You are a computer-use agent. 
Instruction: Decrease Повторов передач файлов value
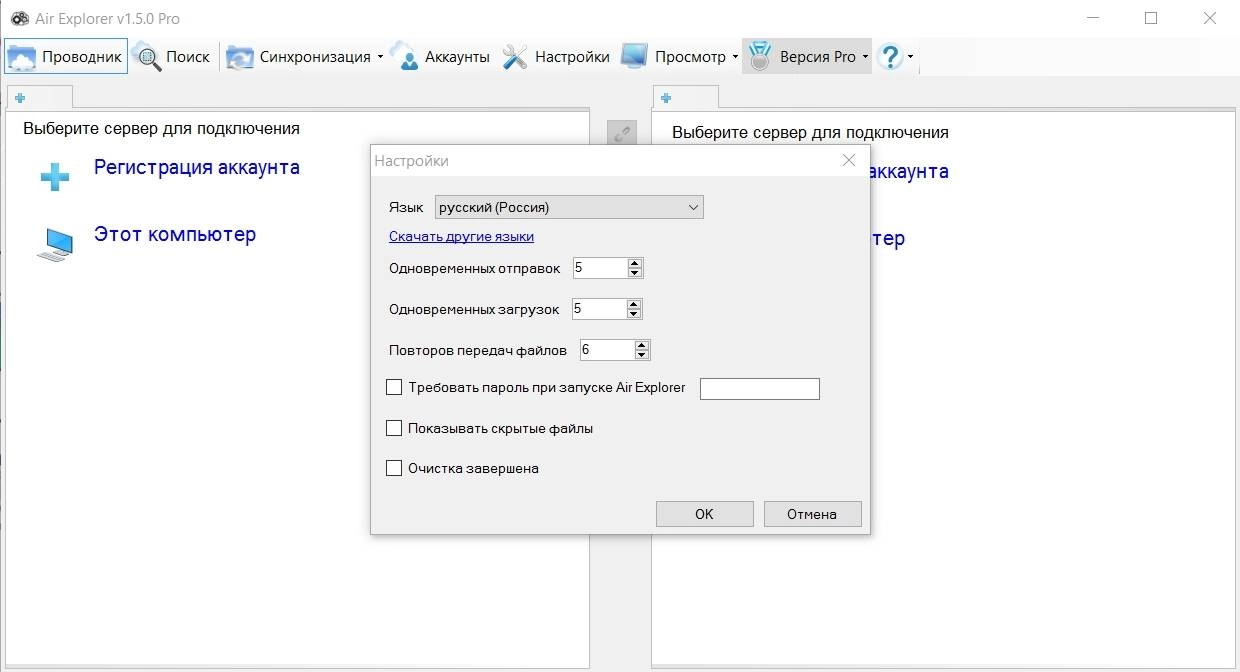coord(642,355)
